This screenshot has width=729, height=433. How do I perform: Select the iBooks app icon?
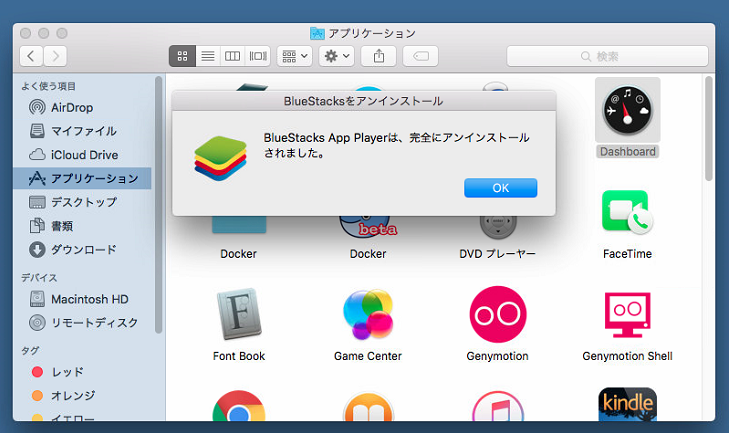pyautogui.click(x=368, y=408)
